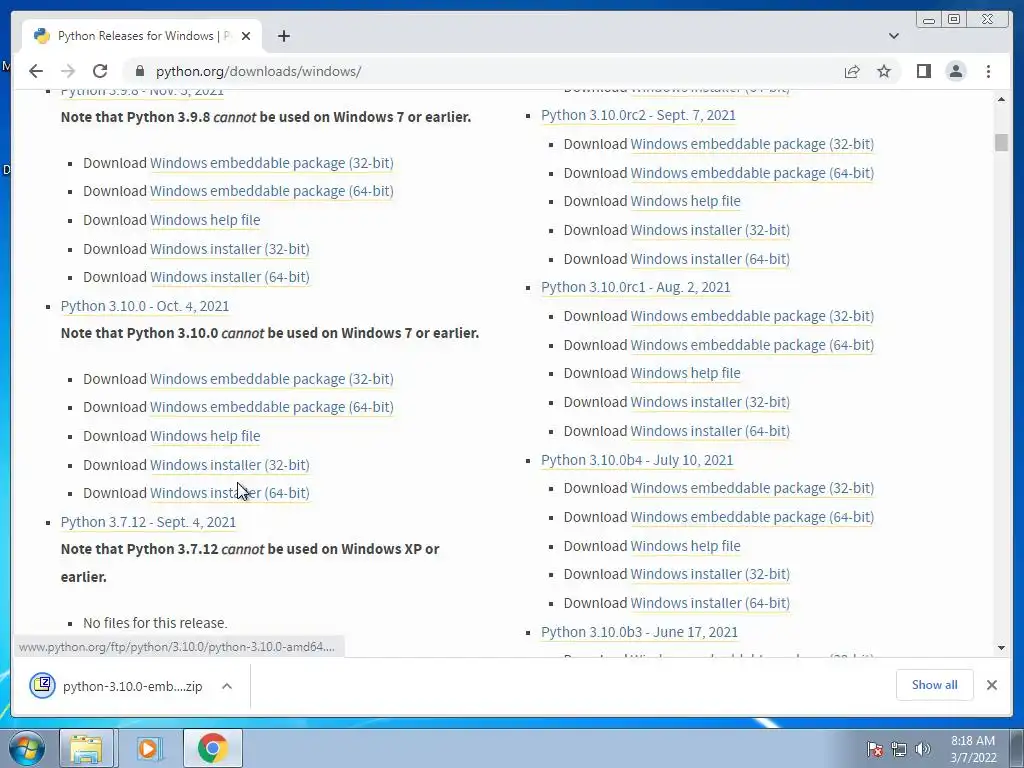Open Python 3.10.0b3 - June 17, 2021 release
The width and height of the screenshot is (1024, 768).
[x=639, y=632]
